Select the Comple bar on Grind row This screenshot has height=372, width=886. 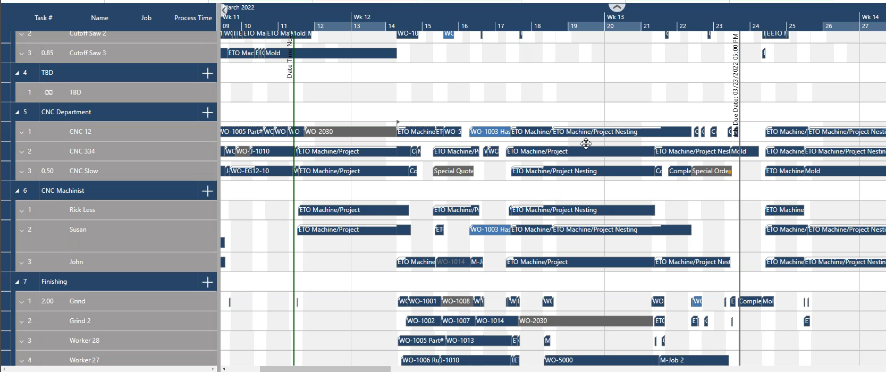point(750,301)
